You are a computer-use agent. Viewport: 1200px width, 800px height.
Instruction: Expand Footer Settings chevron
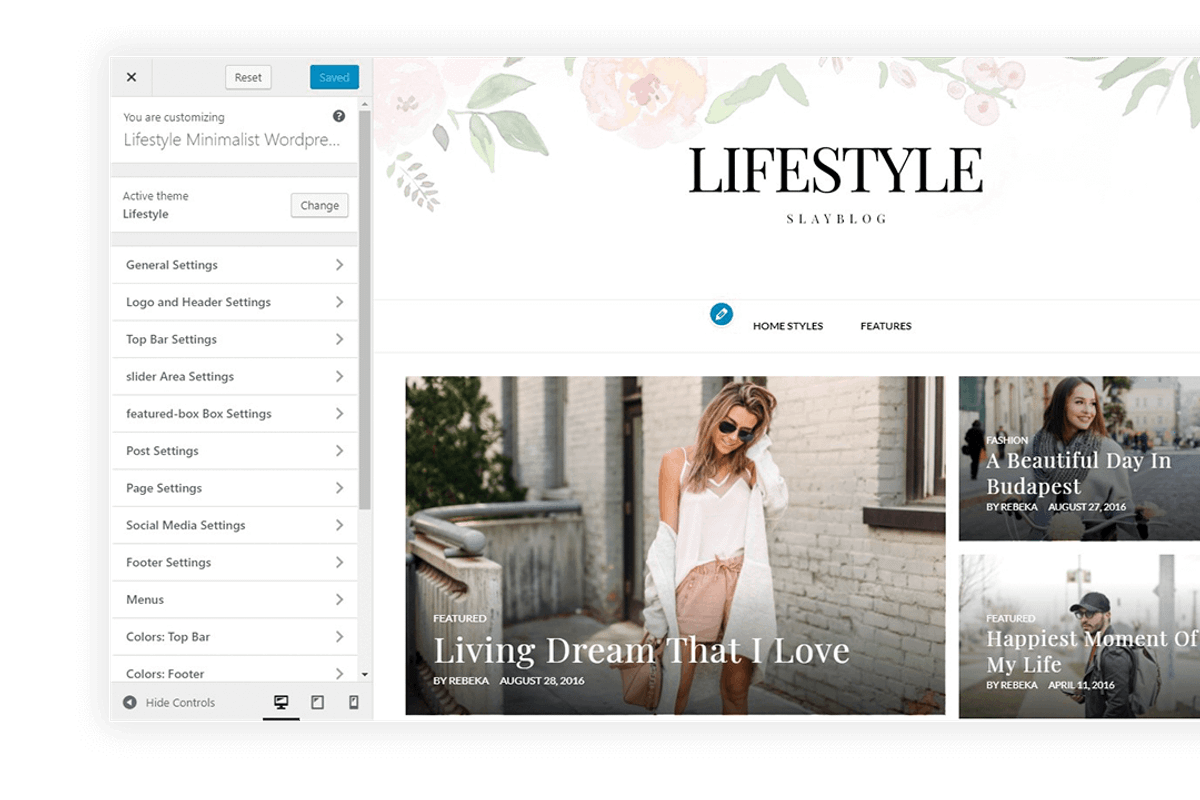coord(339,562)
